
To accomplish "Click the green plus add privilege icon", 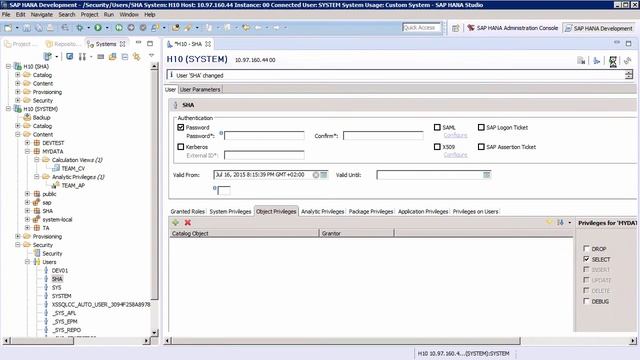I will pos(176,222).
